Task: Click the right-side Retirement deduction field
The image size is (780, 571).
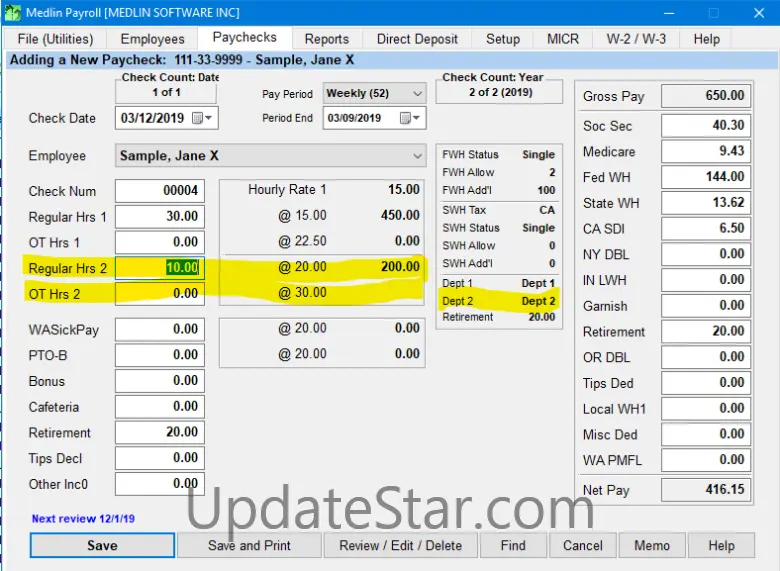Action: [x=705, y=331]
